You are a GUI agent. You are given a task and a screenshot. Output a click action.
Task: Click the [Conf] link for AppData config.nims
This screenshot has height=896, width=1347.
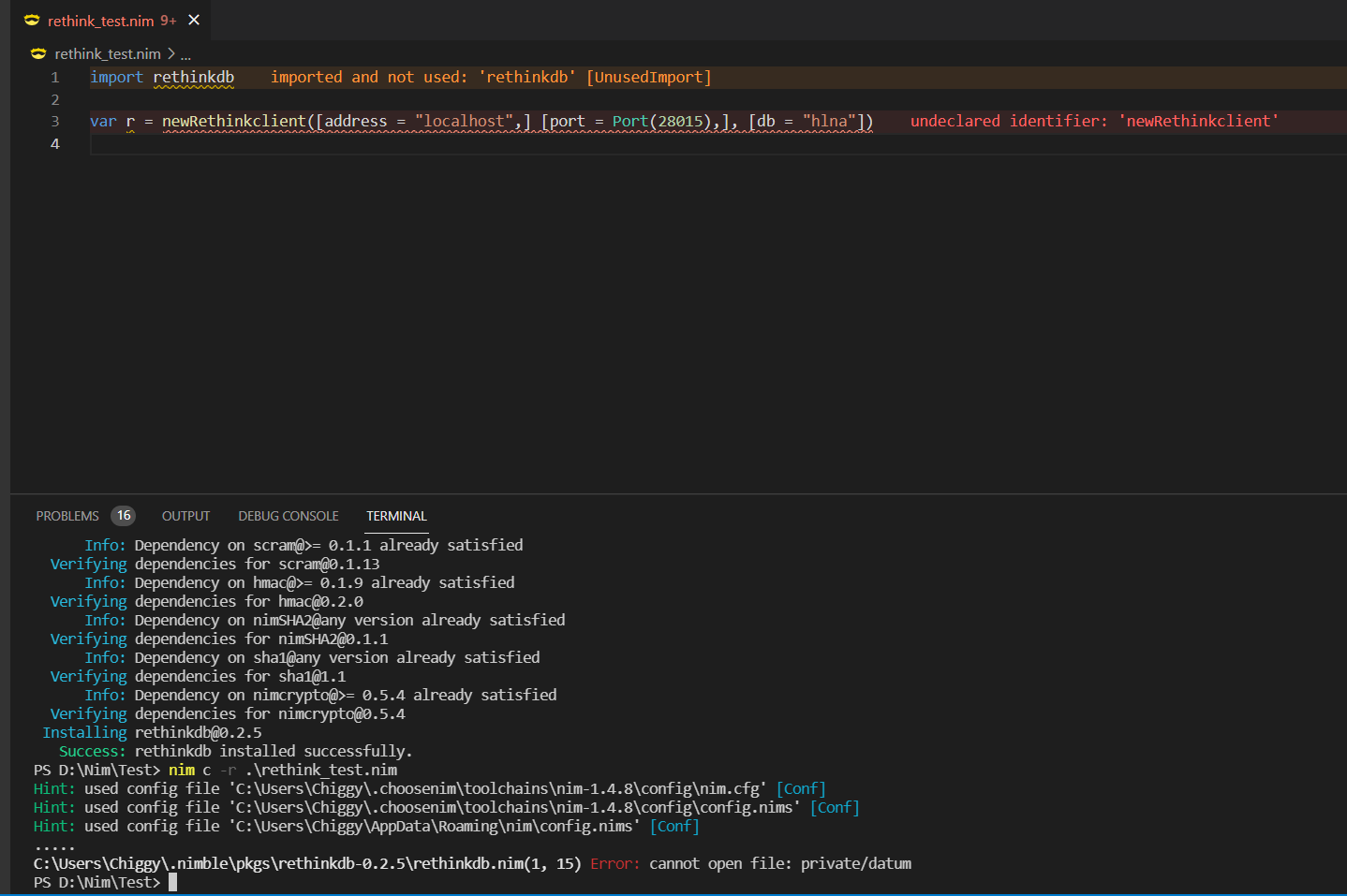[x=674, y=826]
